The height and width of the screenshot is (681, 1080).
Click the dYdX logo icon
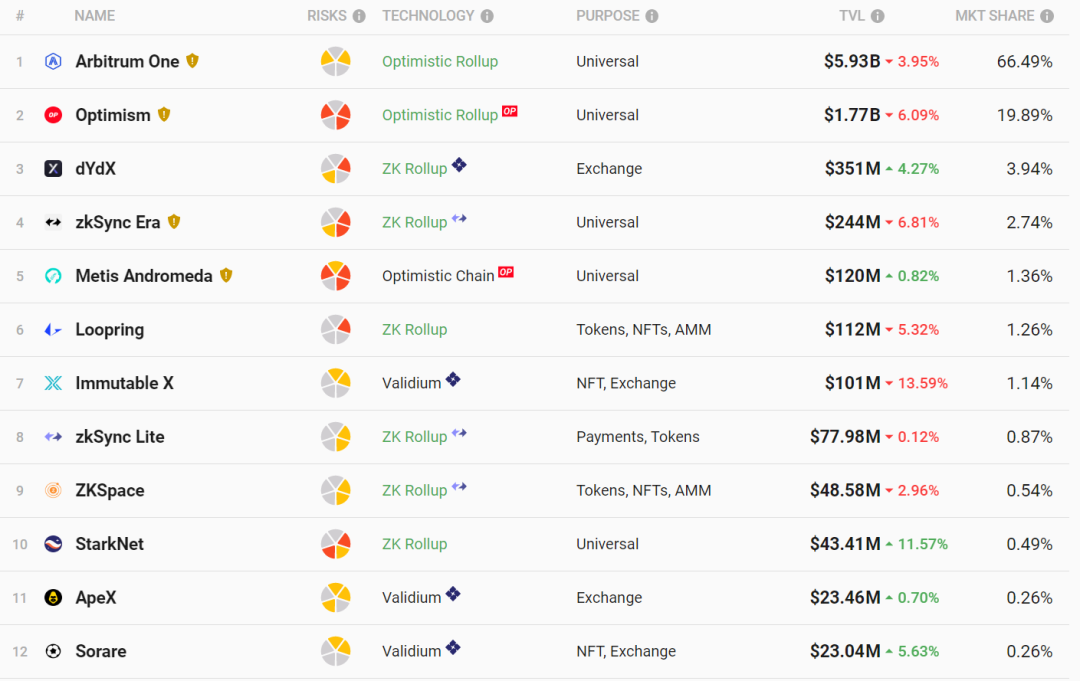tap(53, 169)
